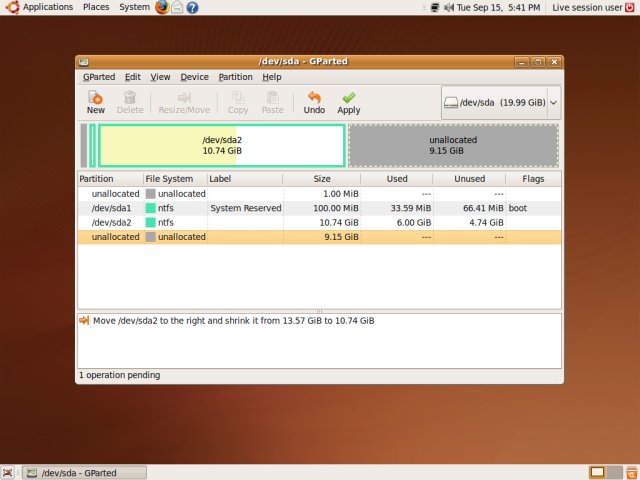The image size is (640, 480).
Task: Open the Device menu
Action: (194, 77)
